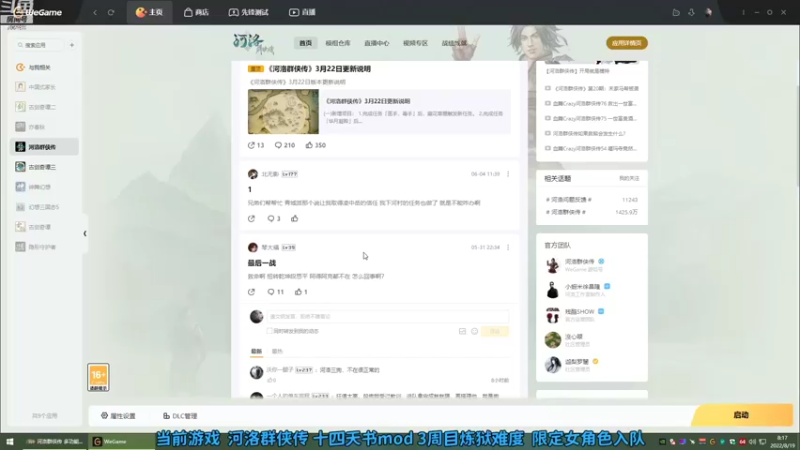Open the 商店 store tab
800x450 pixels.
pyautogui.click(x=196, y=12)
